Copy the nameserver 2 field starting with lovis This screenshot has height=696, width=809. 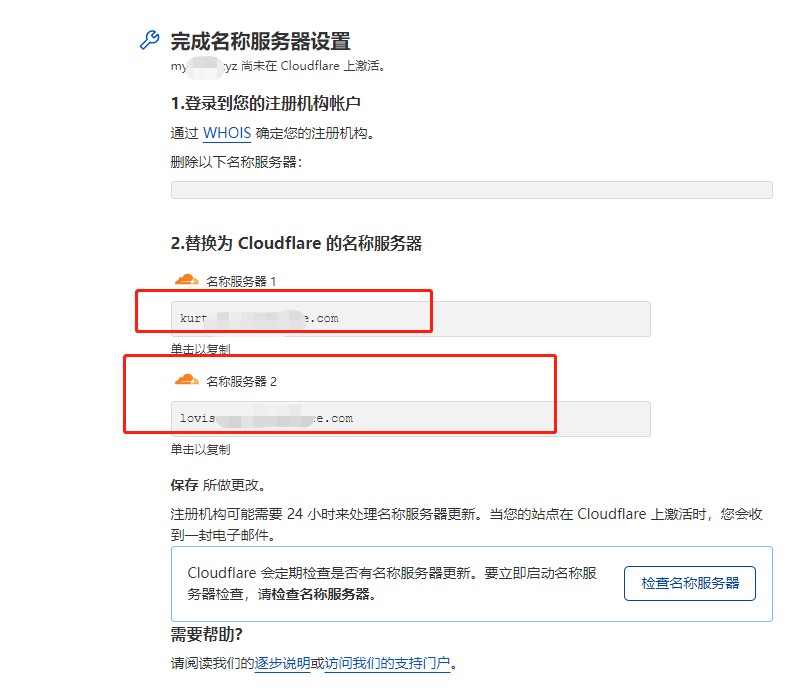(x=411, y=418)
